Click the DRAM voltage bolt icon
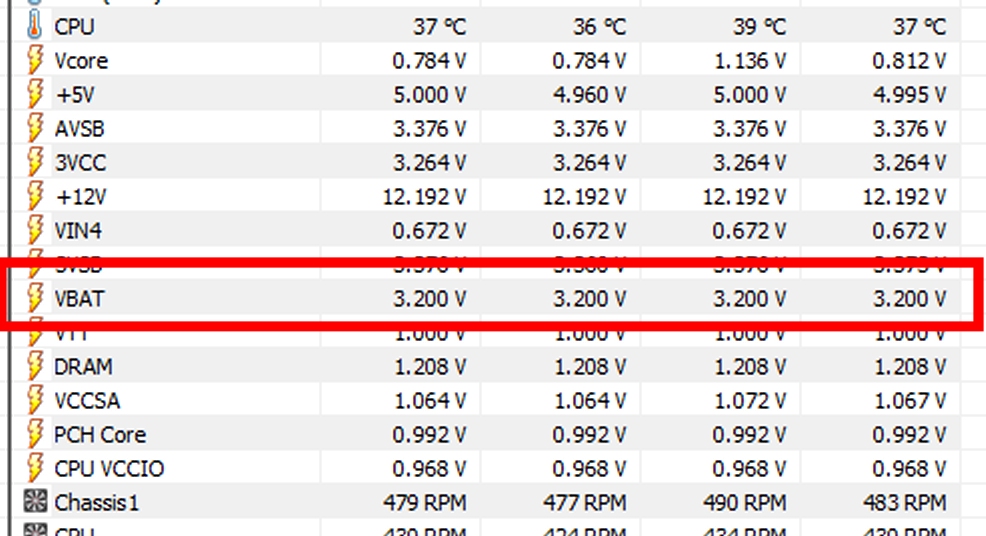 [x=35, y=366]
